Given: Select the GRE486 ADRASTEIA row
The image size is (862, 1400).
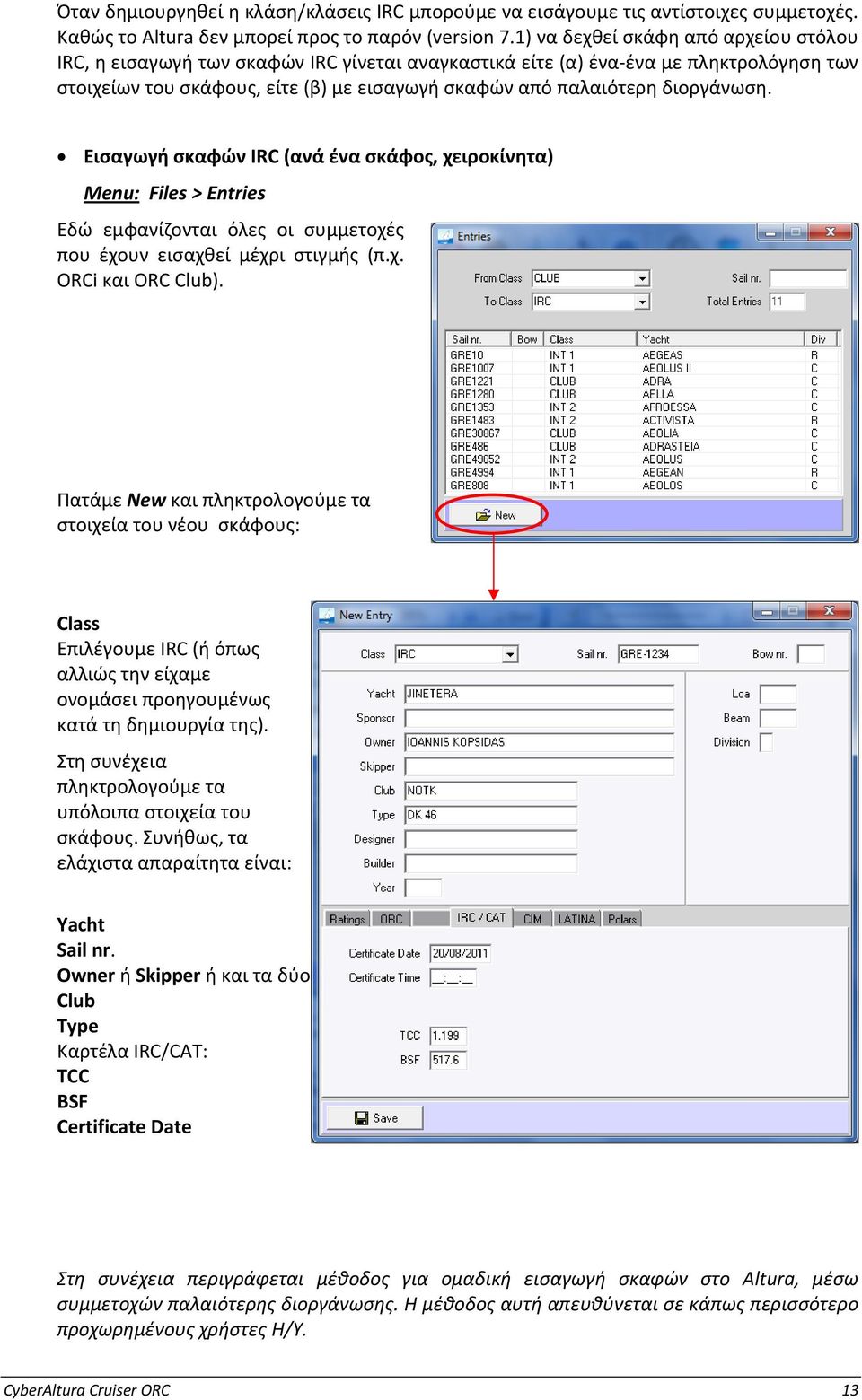Looking at the screenshot, I should coord(643,446).
